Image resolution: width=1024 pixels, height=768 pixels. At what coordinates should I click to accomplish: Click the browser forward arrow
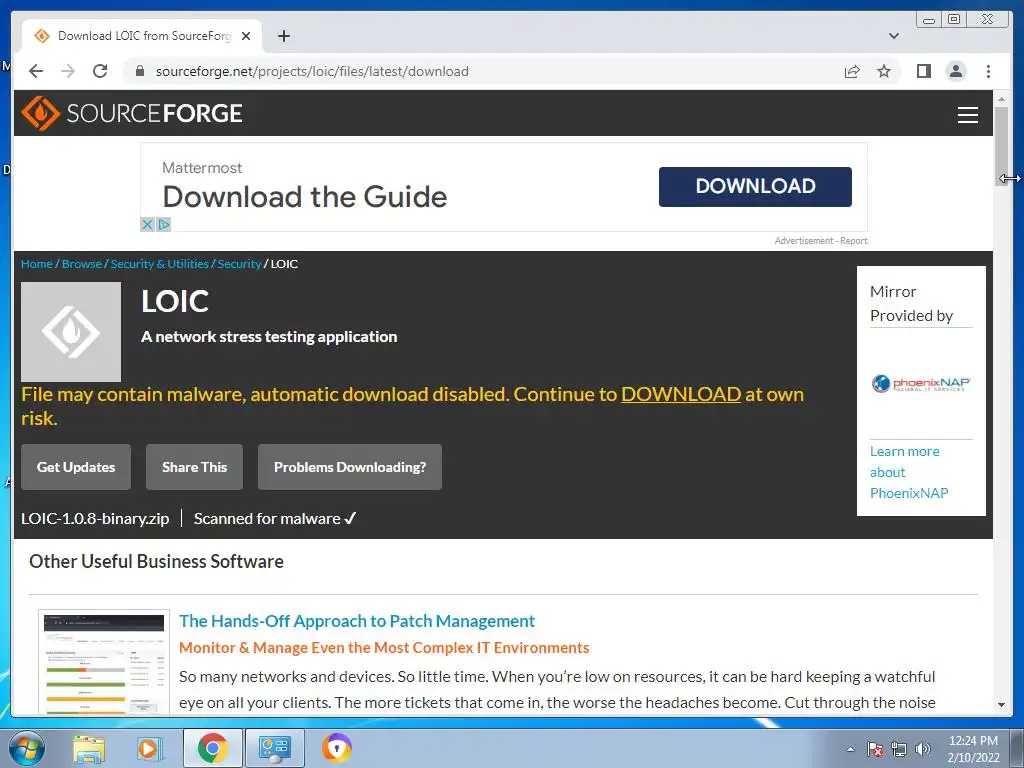pyautogui.click(x=68, y=71)
